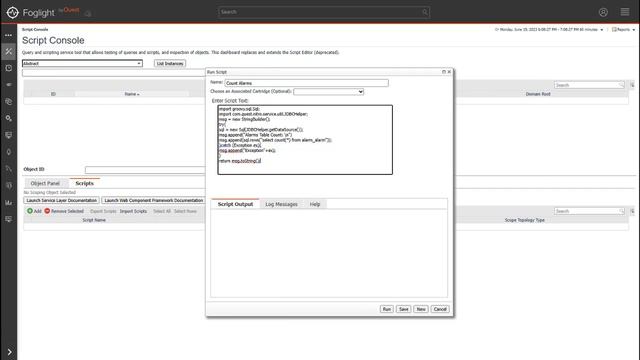Click the upper table Search box
This screenshot has width=640, height=360.
click(589, 85)
